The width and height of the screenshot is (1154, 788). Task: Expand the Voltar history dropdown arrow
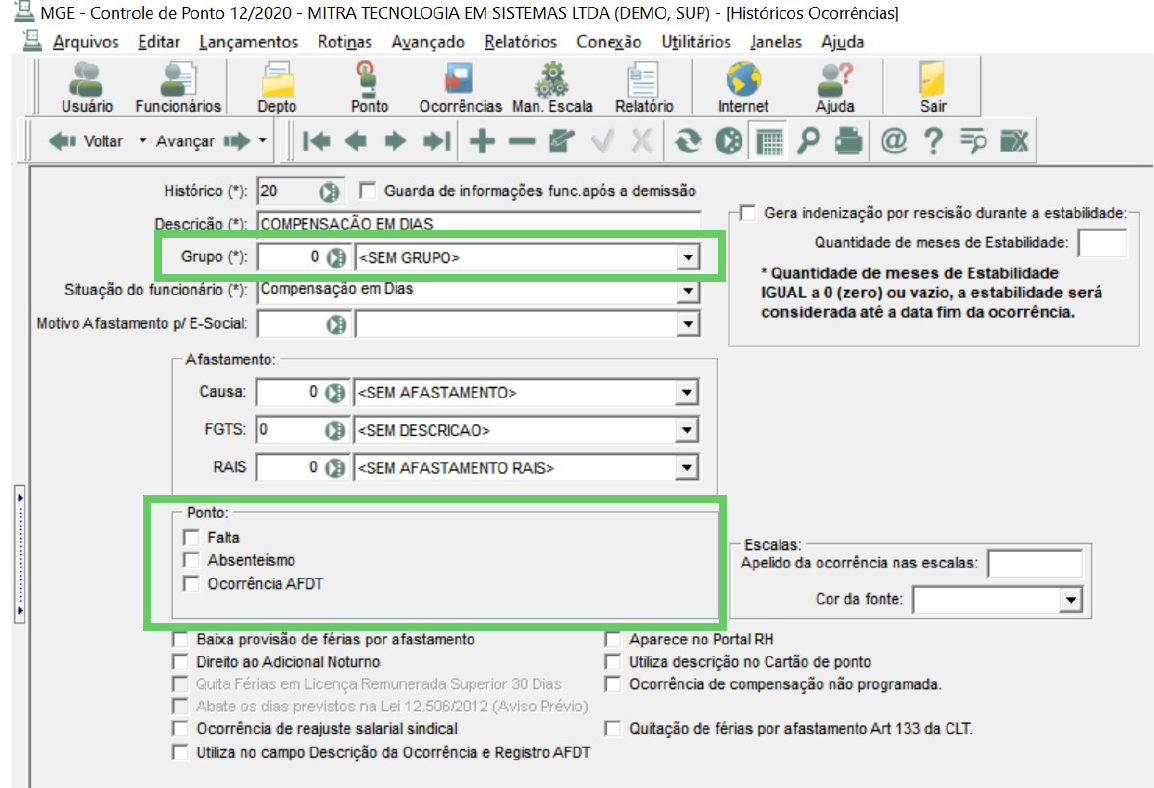tap(142, 141)
